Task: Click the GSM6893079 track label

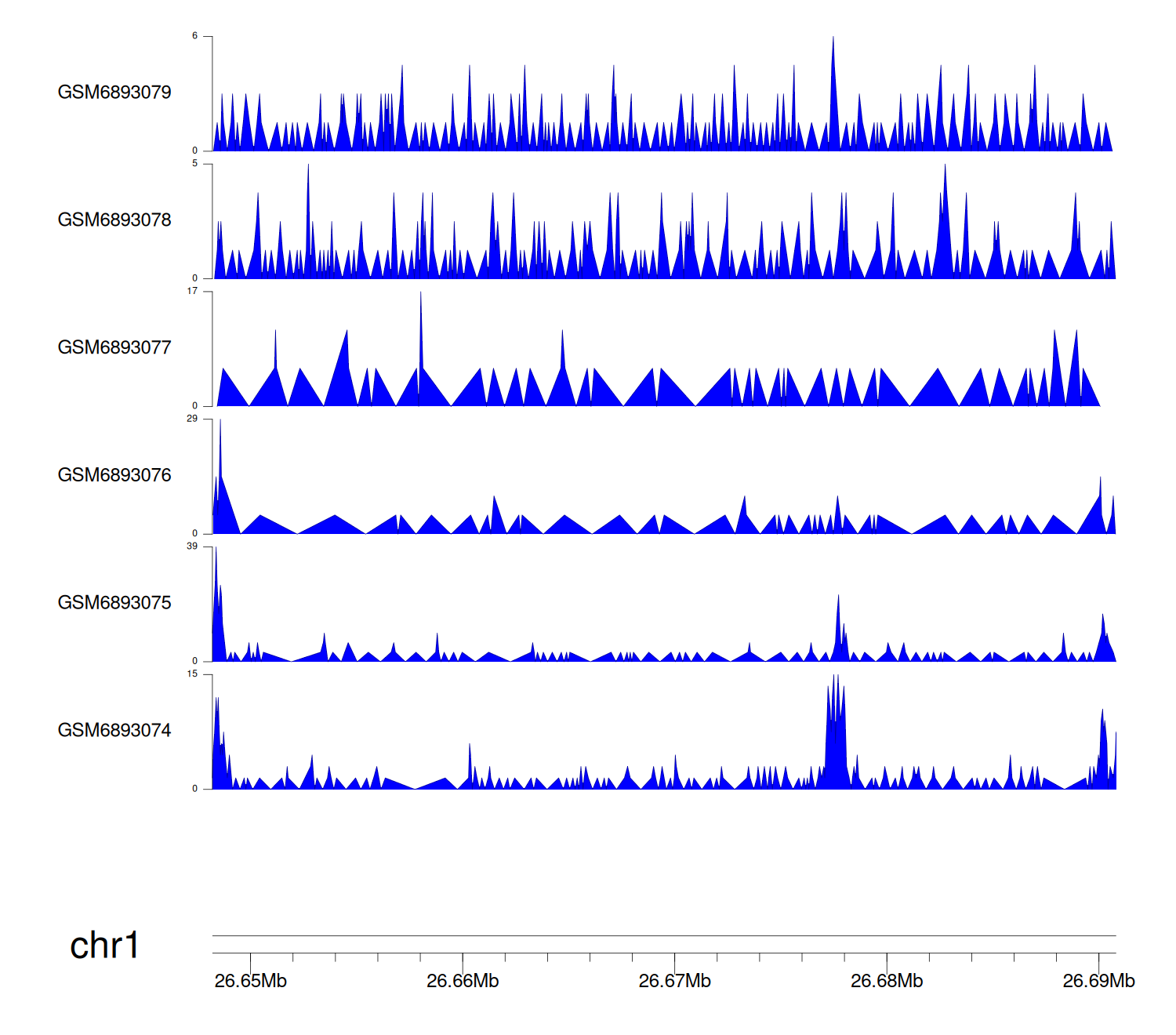Action: tap(114, 93)
